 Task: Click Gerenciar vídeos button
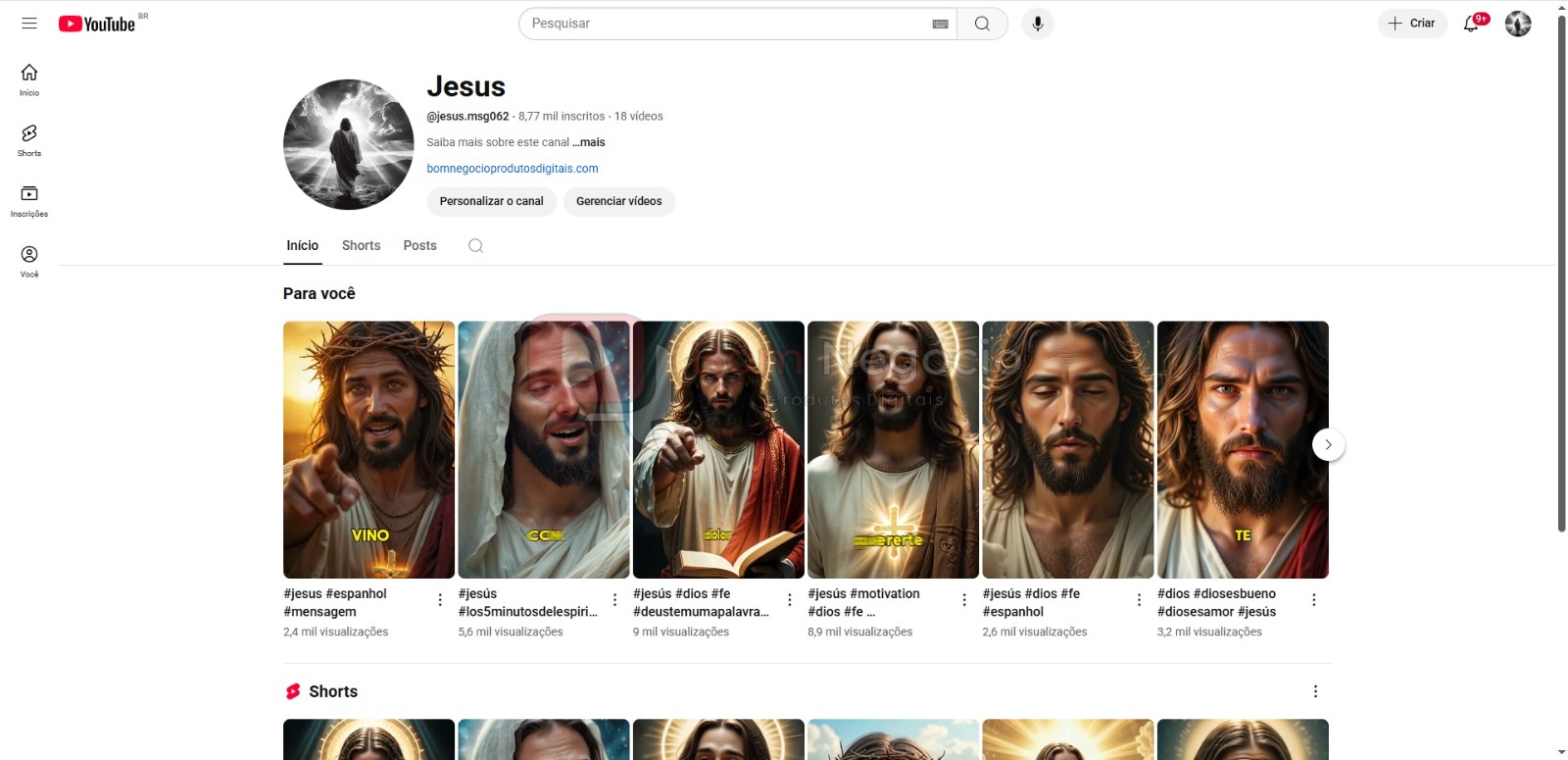pos(618,201)
